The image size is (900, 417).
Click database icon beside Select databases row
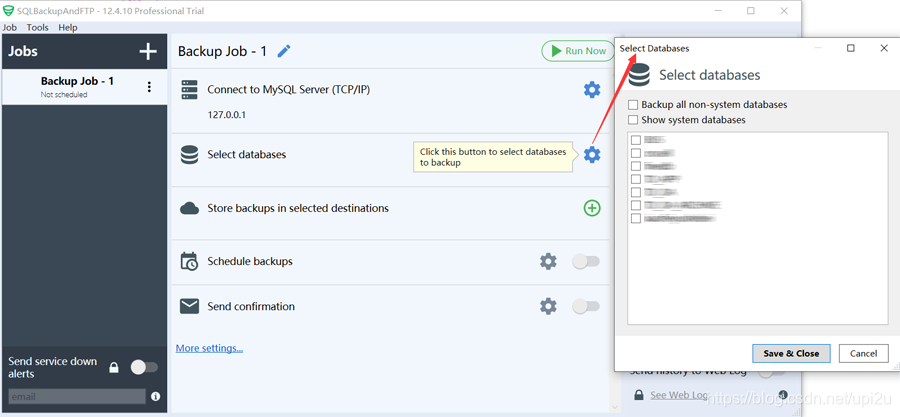(189, 154)
